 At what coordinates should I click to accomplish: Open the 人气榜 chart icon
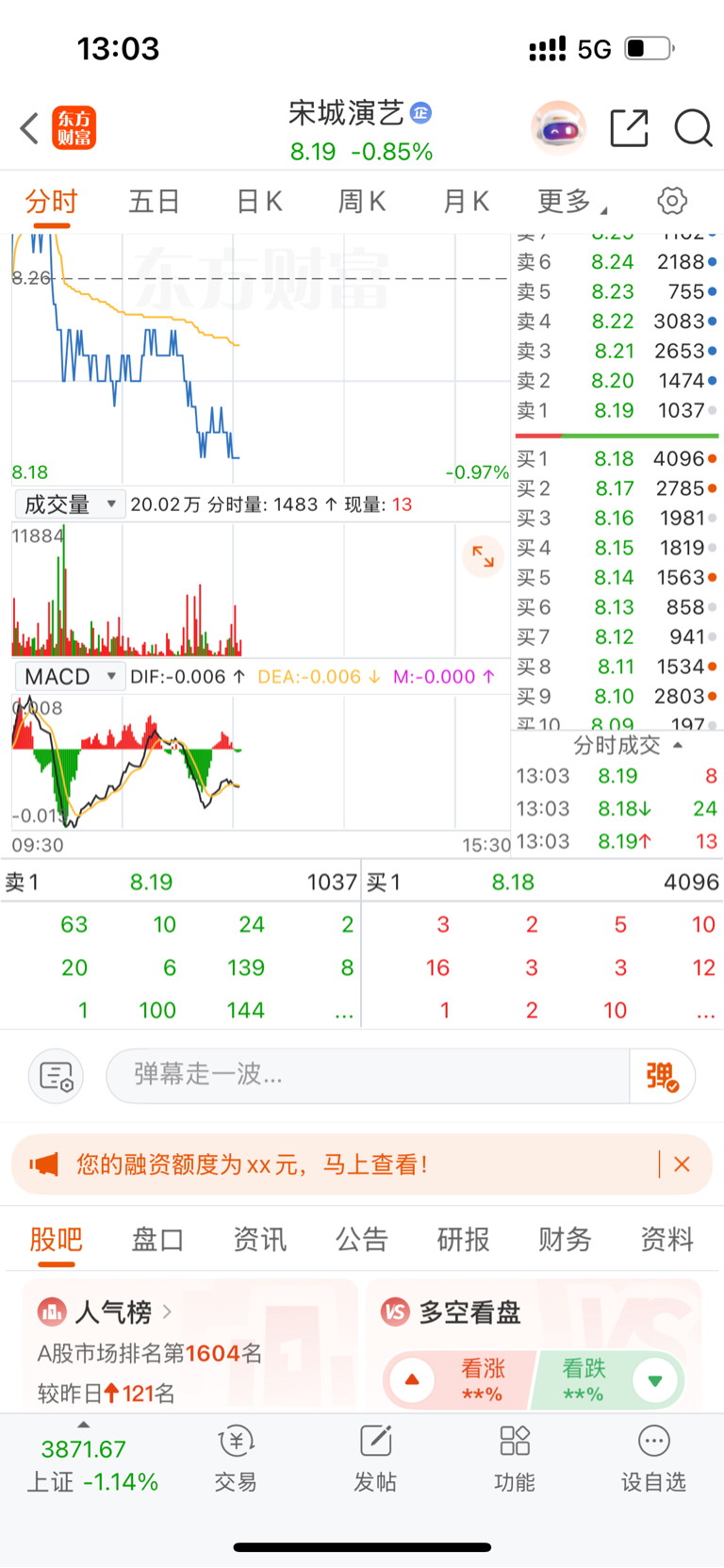(52, 1312)
